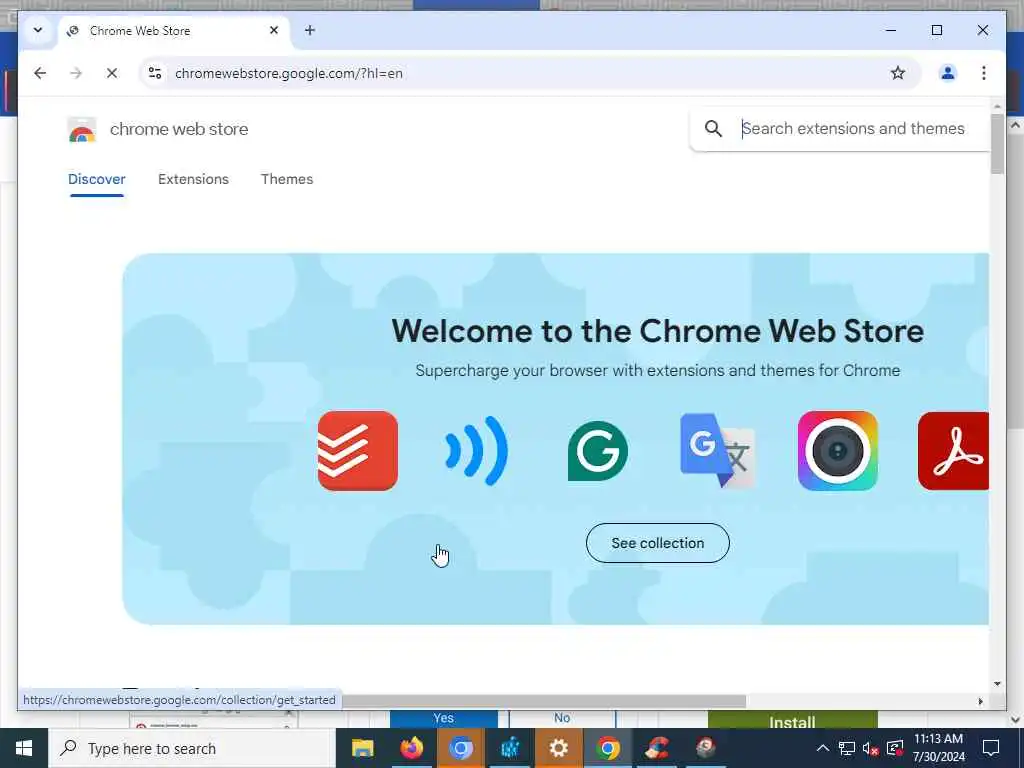Close the Chrome Web Store tab

274,30
